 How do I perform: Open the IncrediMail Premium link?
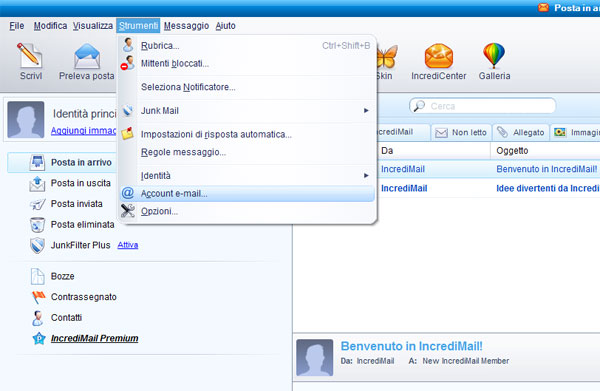(95, 338)
